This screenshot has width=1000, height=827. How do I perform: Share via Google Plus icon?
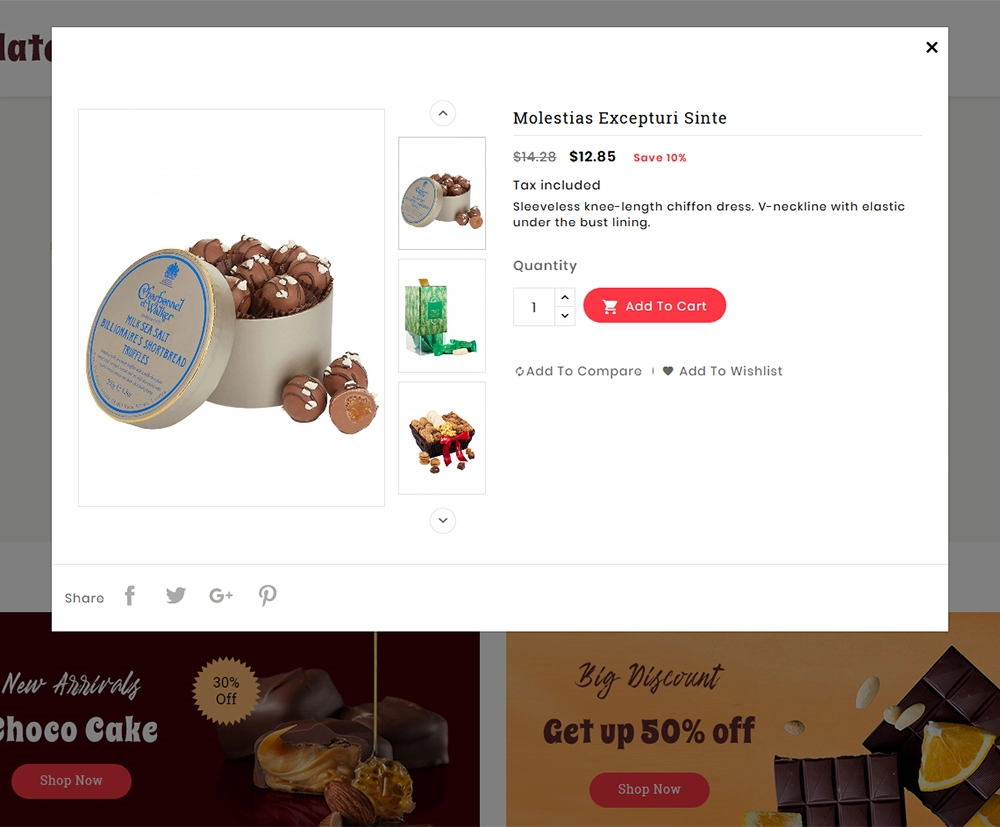[221, 596]
